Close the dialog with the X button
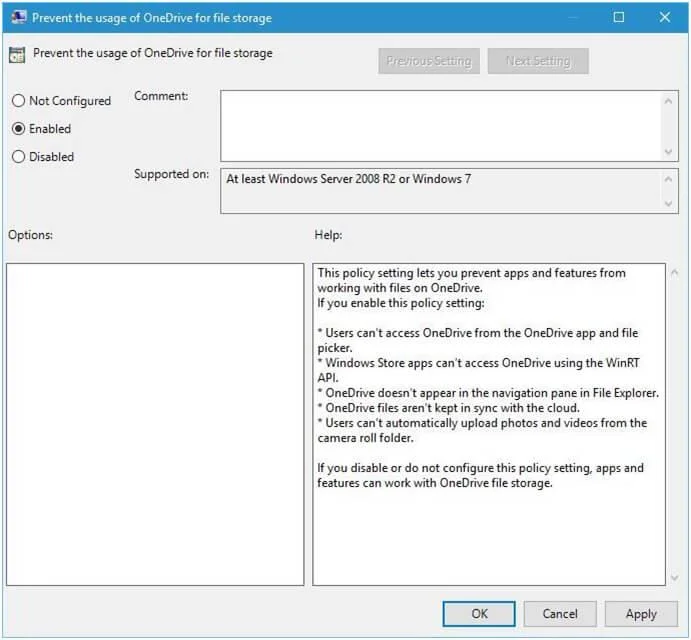The width and height of the screenshot is (691, 640). (665, 17)
